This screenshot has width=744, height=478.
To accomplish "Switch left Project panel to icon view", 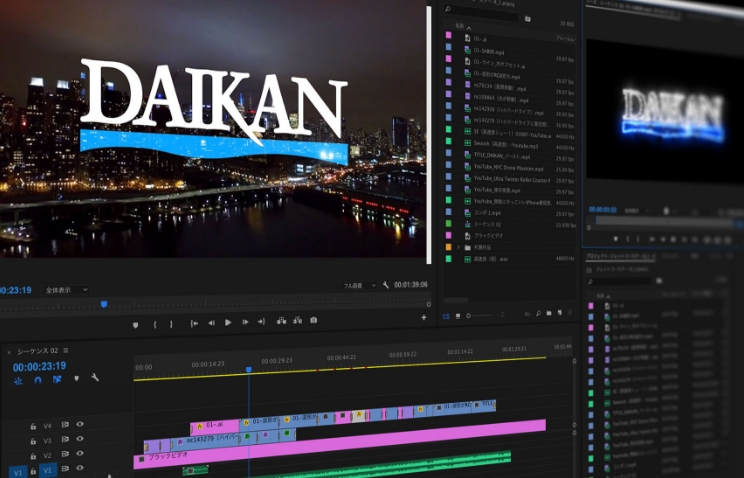I will (x=458, y=316).
